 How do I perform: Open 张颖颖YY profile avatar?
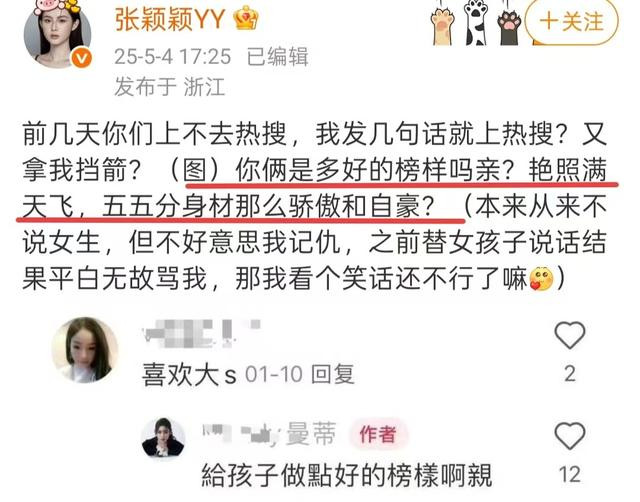pos(57,34)
